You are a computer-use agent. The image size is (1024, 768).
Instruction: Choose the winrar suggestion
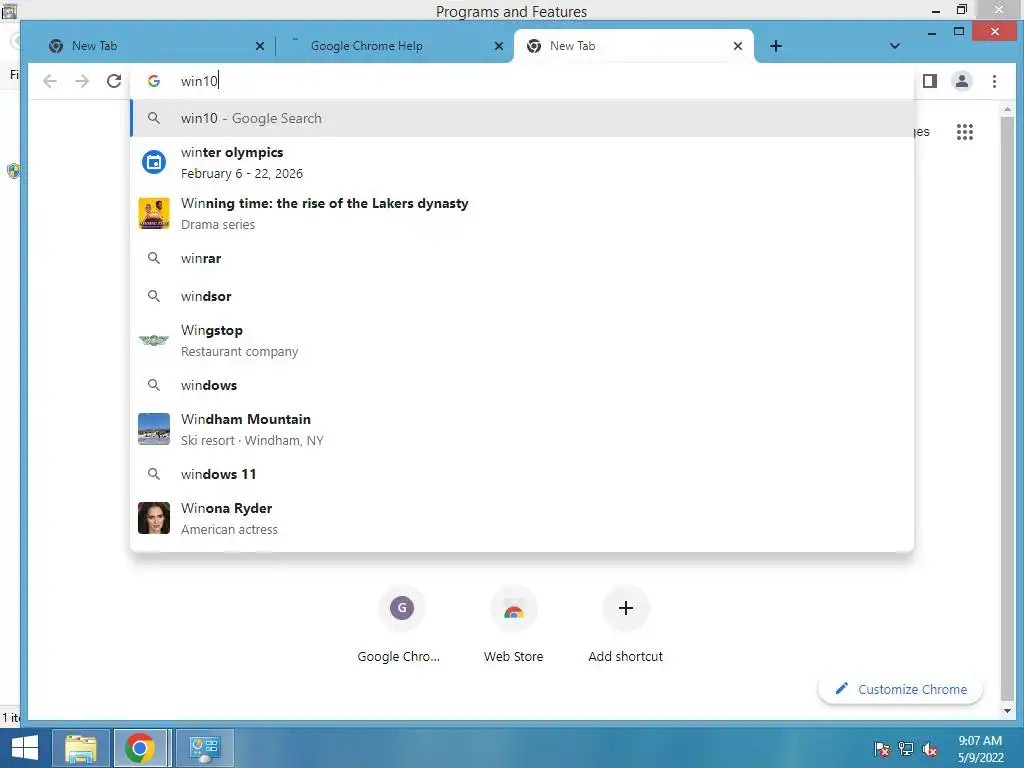point(522,258)
